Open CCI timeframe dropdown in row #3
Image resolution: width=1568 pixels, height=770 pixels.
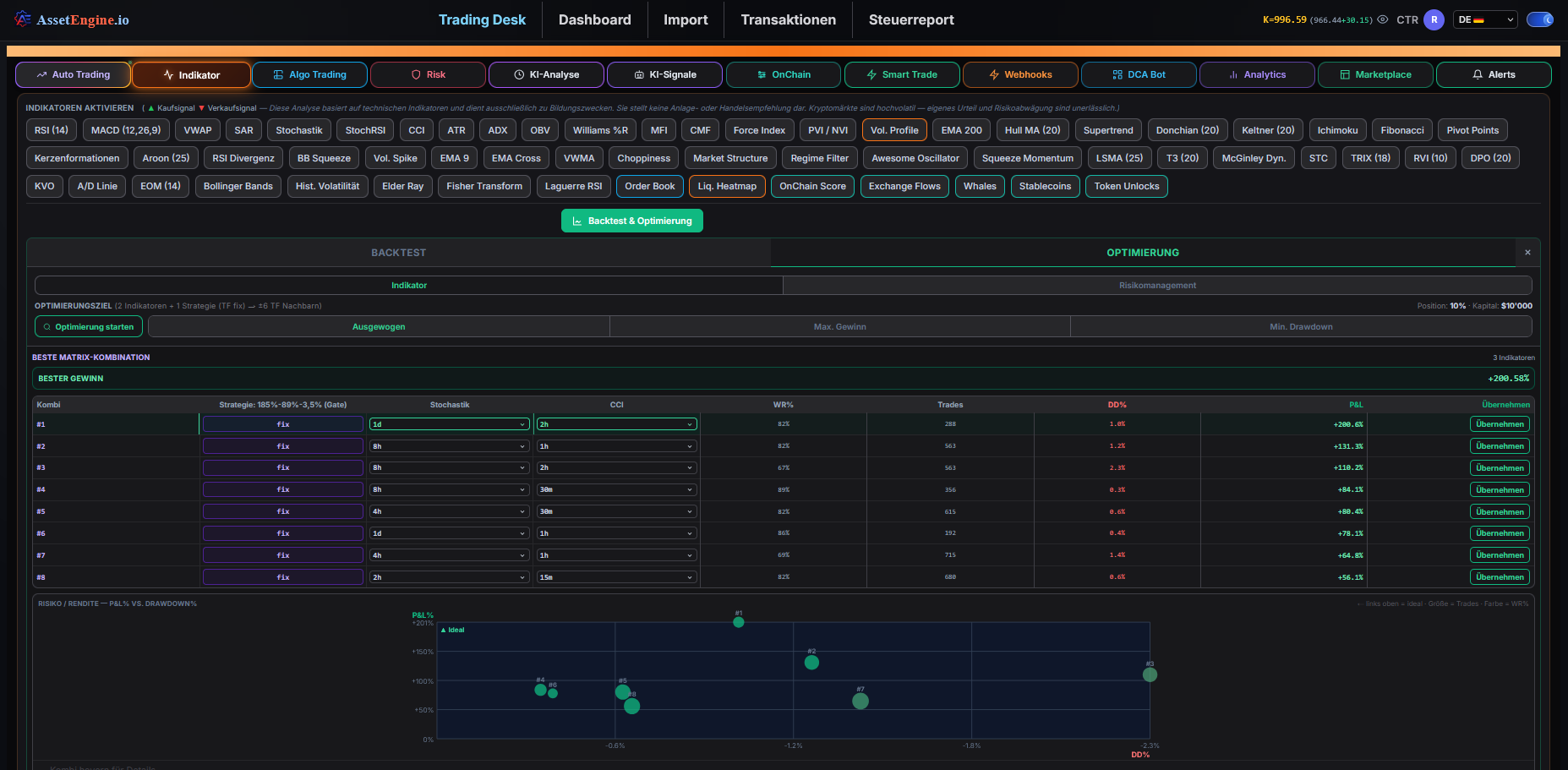616,467
